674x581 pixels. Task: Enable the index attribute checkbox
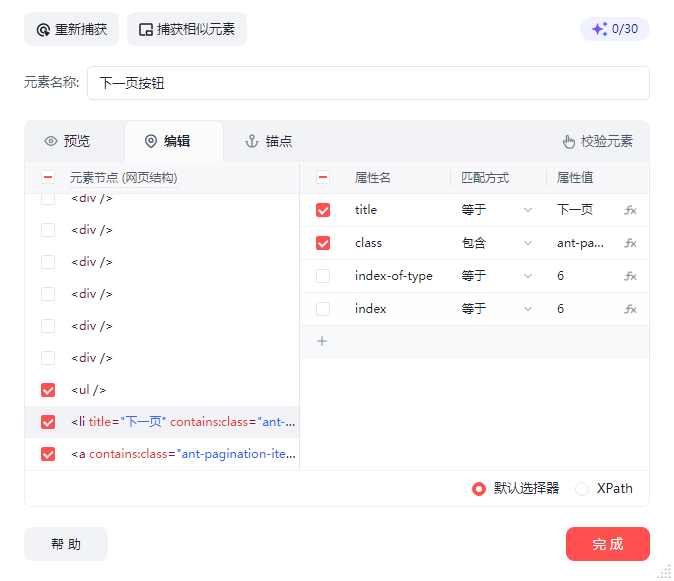[x=323, y=309]
